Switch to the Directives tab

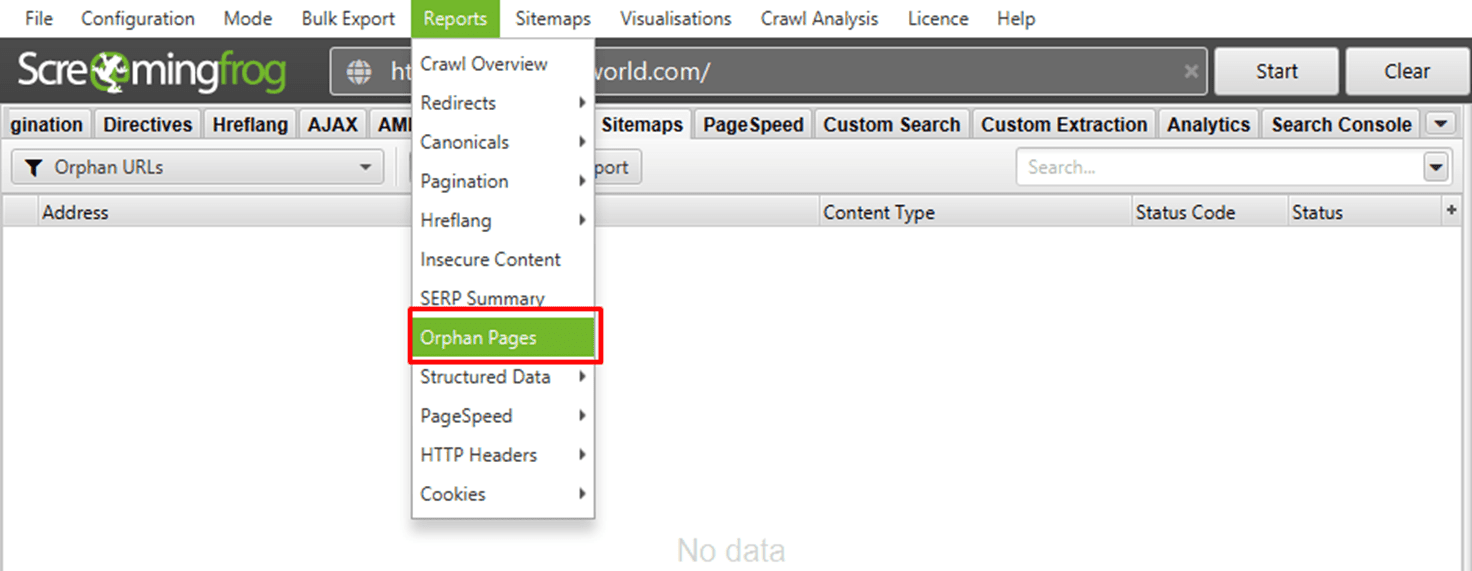click(148, 125)
